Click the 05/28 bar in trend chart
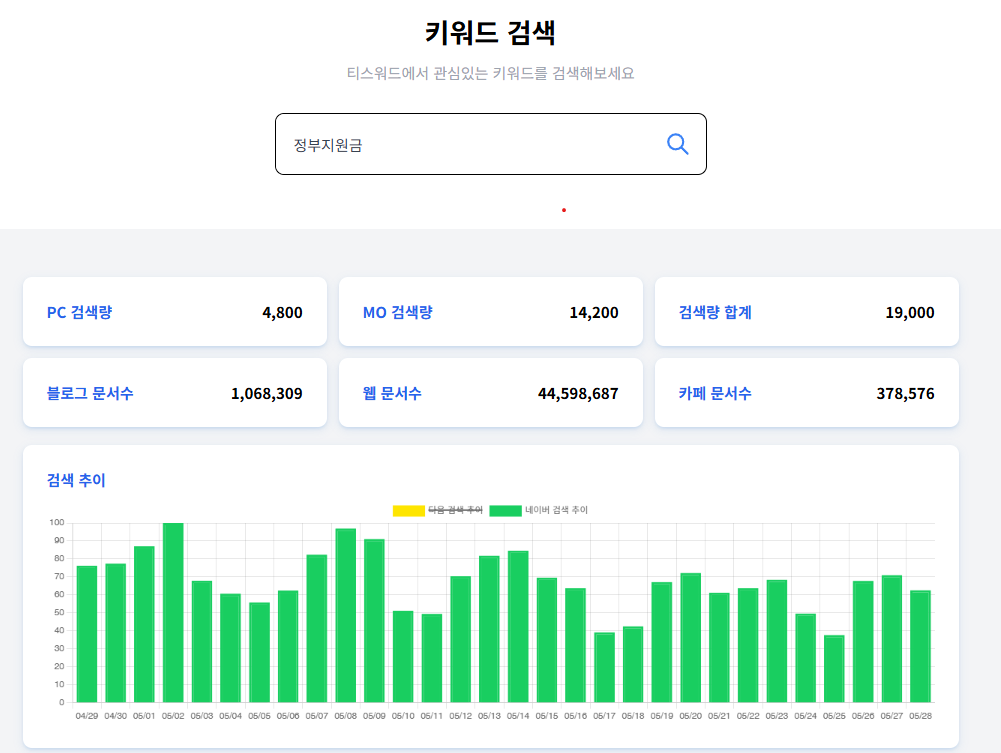The width and height of the screenshot is (1001, 753). coord(920,646)
